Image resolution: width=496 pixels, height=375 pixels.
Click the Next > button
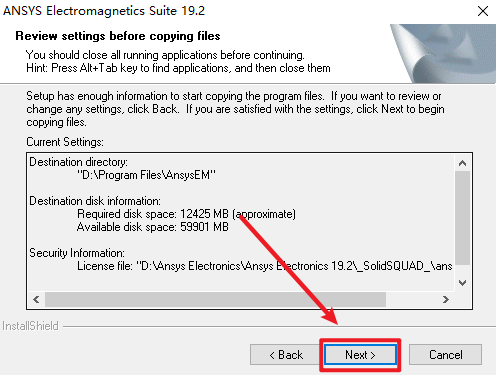[x=360, y=355]
